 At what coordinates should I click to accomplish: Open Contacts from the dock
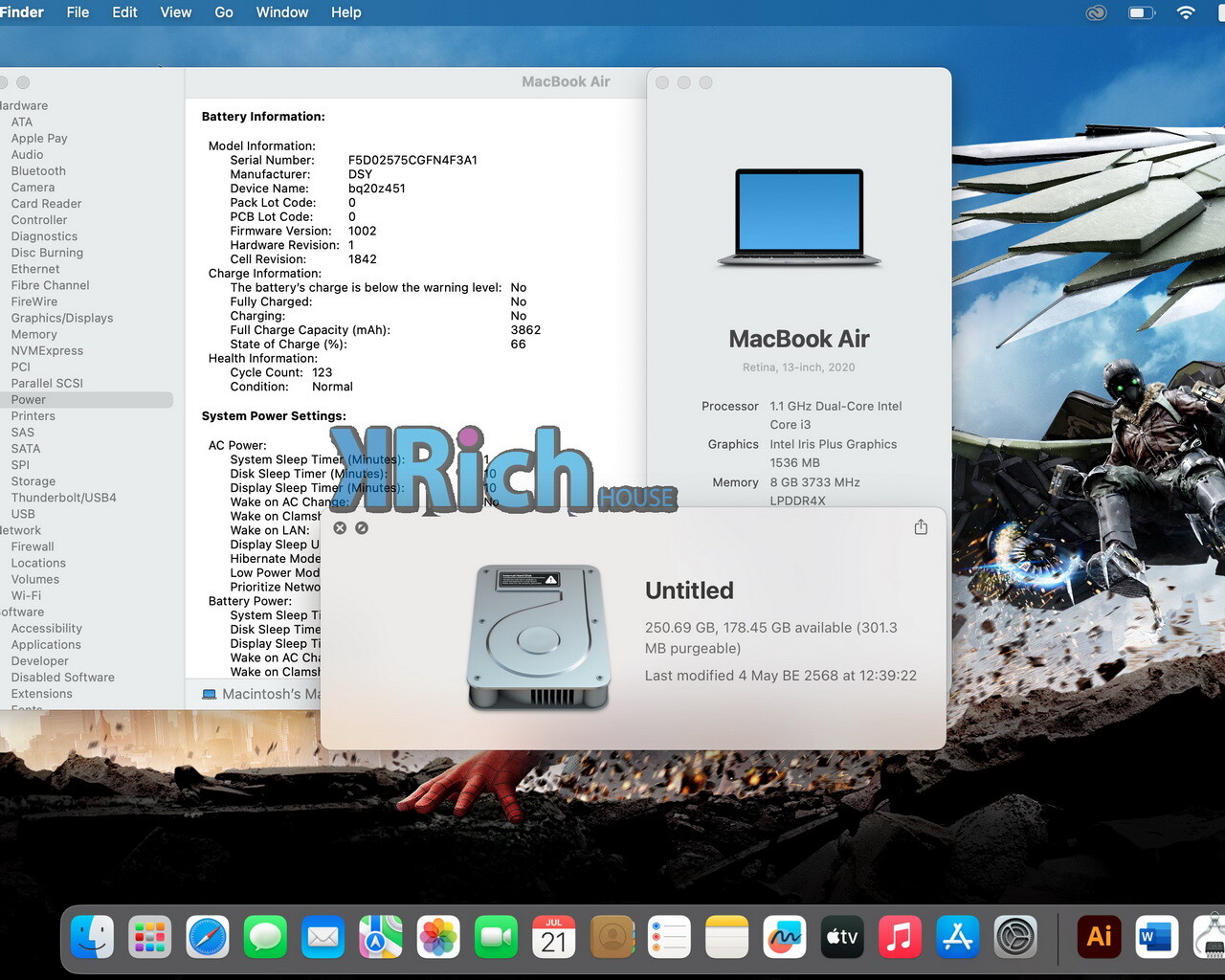click(612, 937)
